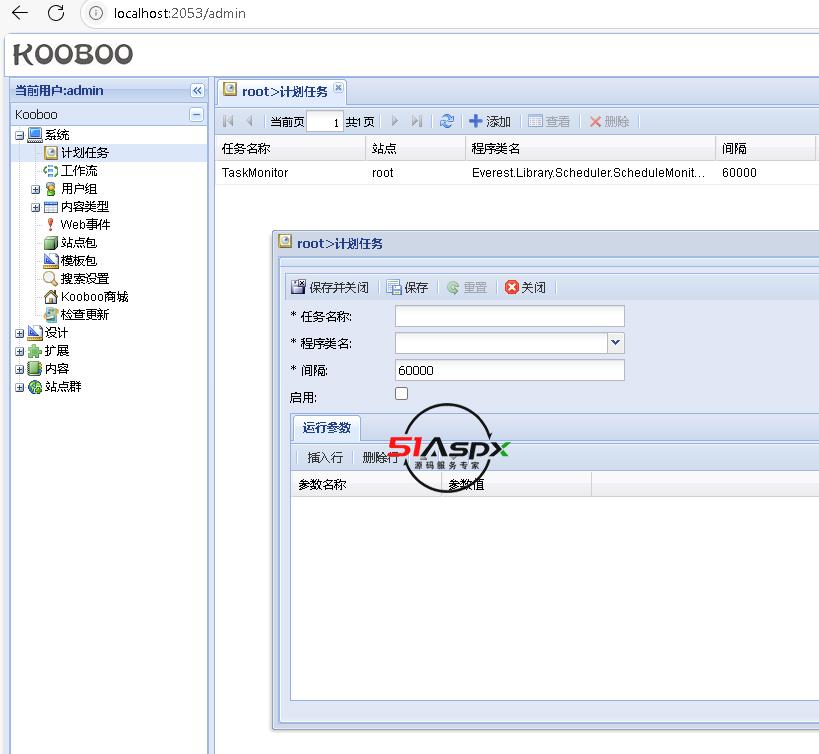This screenshot has width=819, height=754.
Task: Close the root>计划任务 tab
Action: click(x=338, y=87)
